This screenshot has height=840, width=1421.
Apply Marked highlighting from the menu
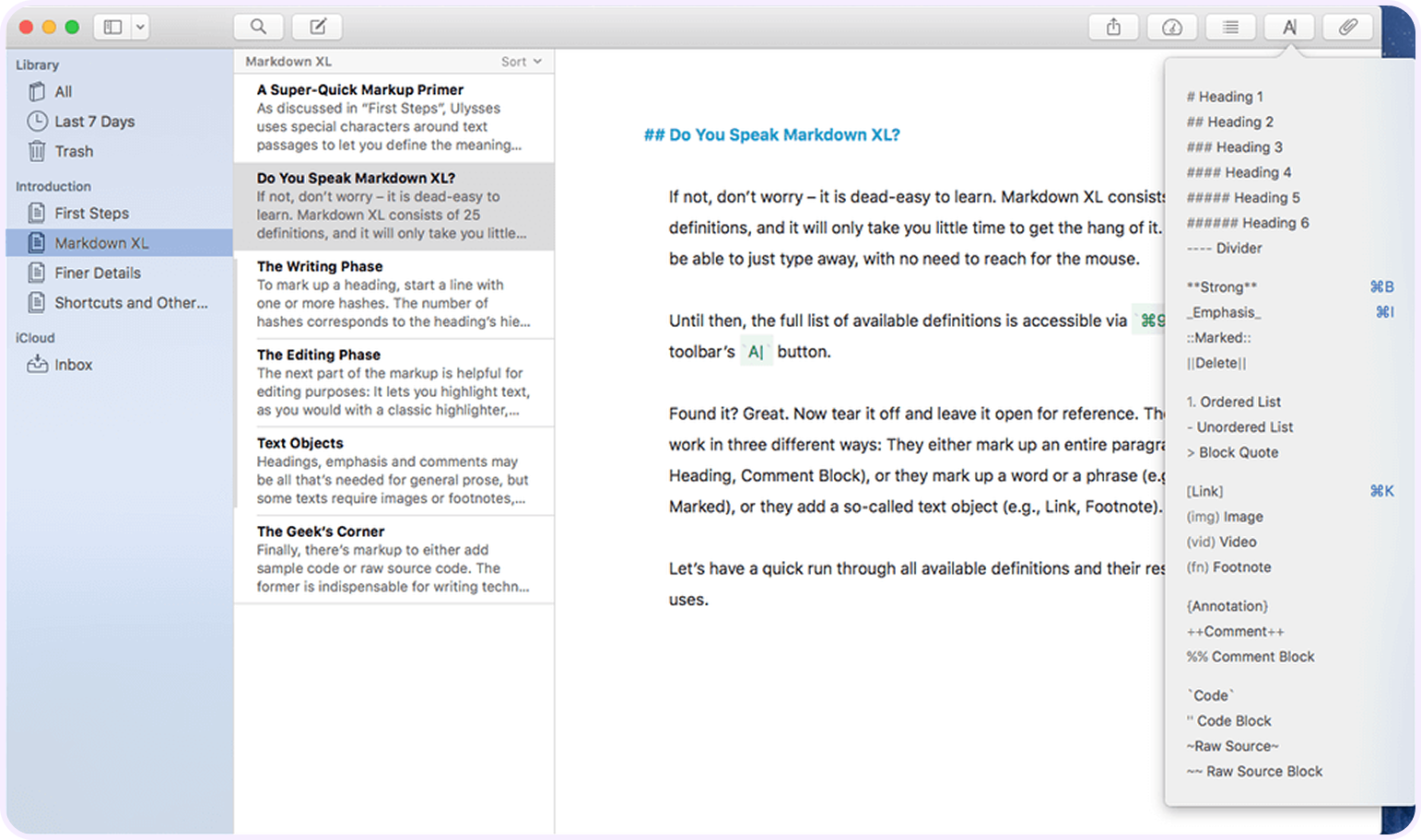tap(1219, 338)
